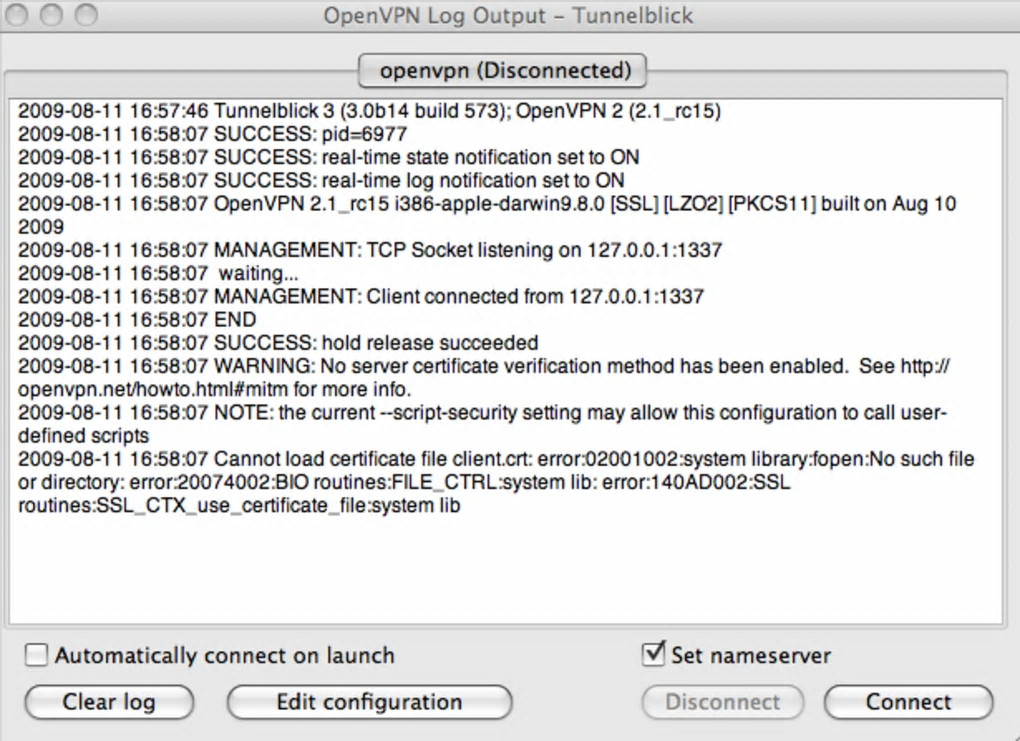This screenshot has height=741, width=1020.
Task: Click the Cannot load certificate file client.crt line
Action: point(496,482)
